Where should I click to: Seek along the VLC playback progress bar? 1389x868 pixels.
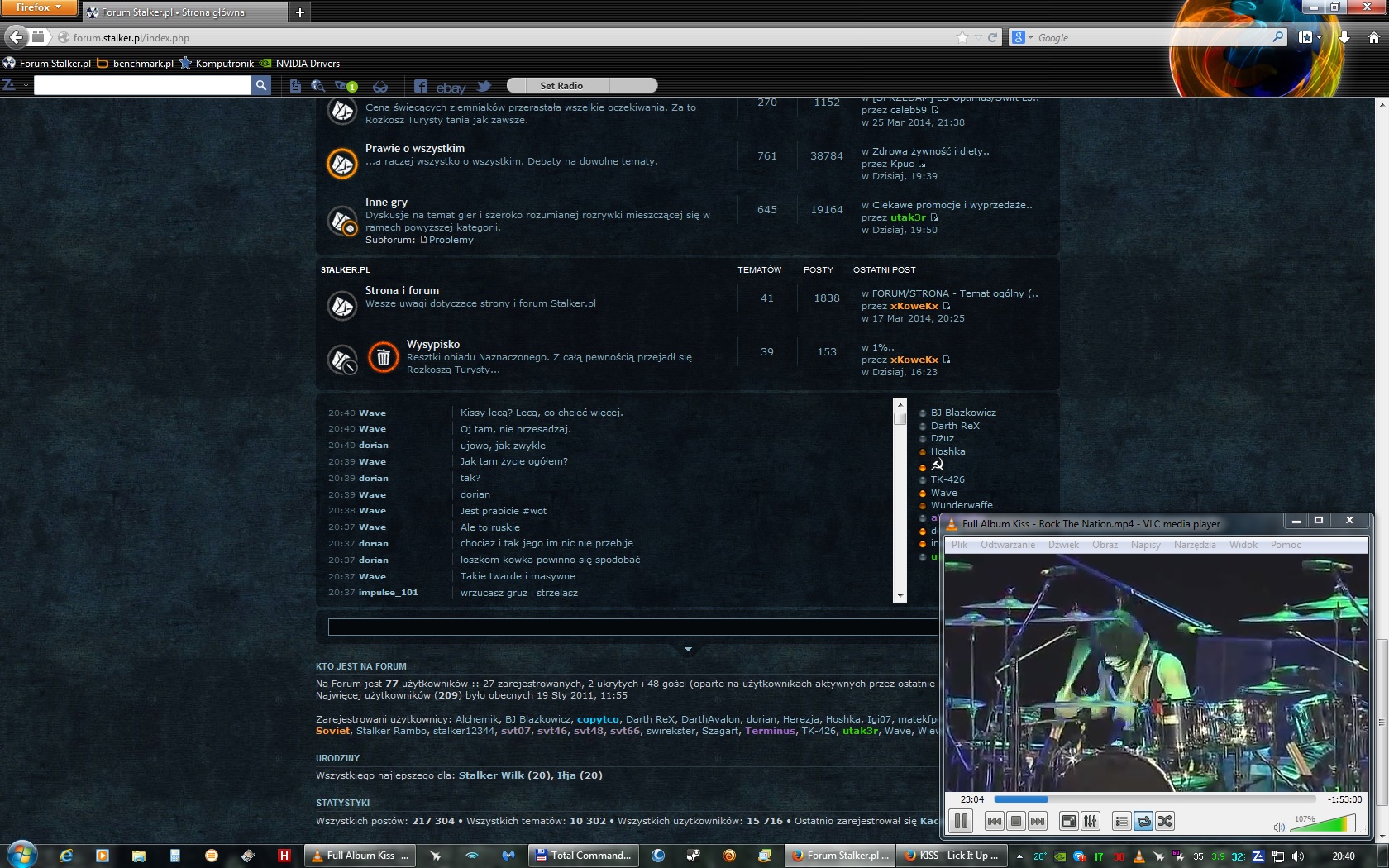coord(1154,799)
